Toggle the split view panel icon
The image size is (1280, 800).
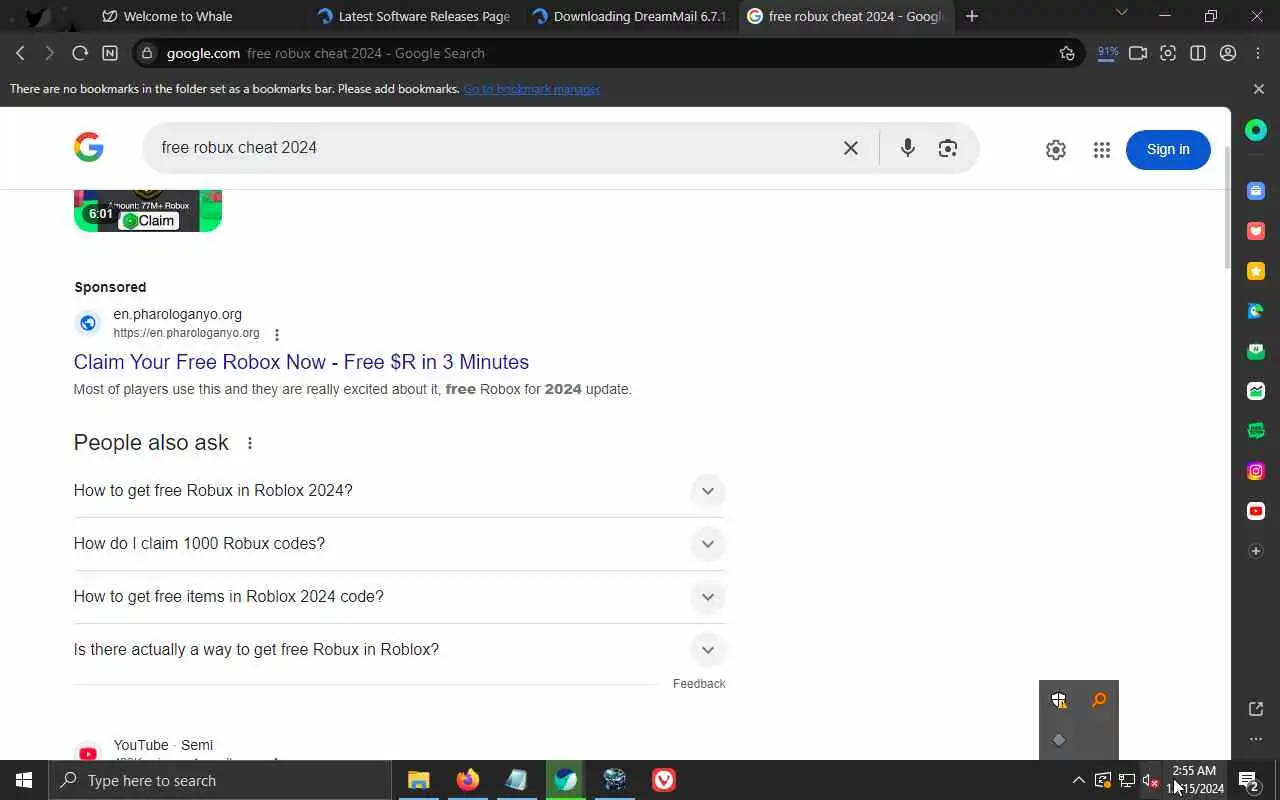point(1198,53)
